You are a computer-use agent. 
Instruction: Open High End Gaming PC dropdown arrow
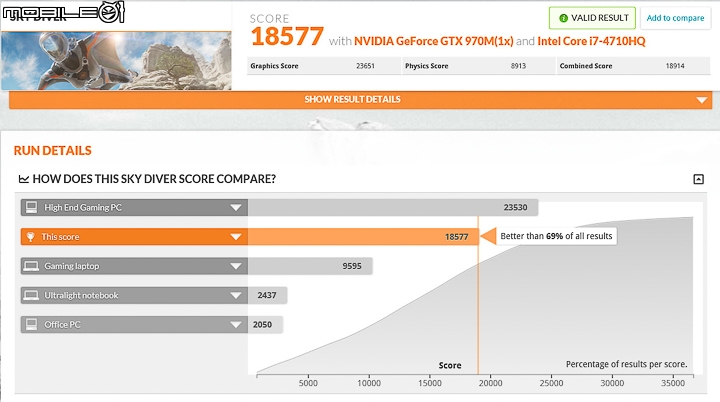(236, 208)
